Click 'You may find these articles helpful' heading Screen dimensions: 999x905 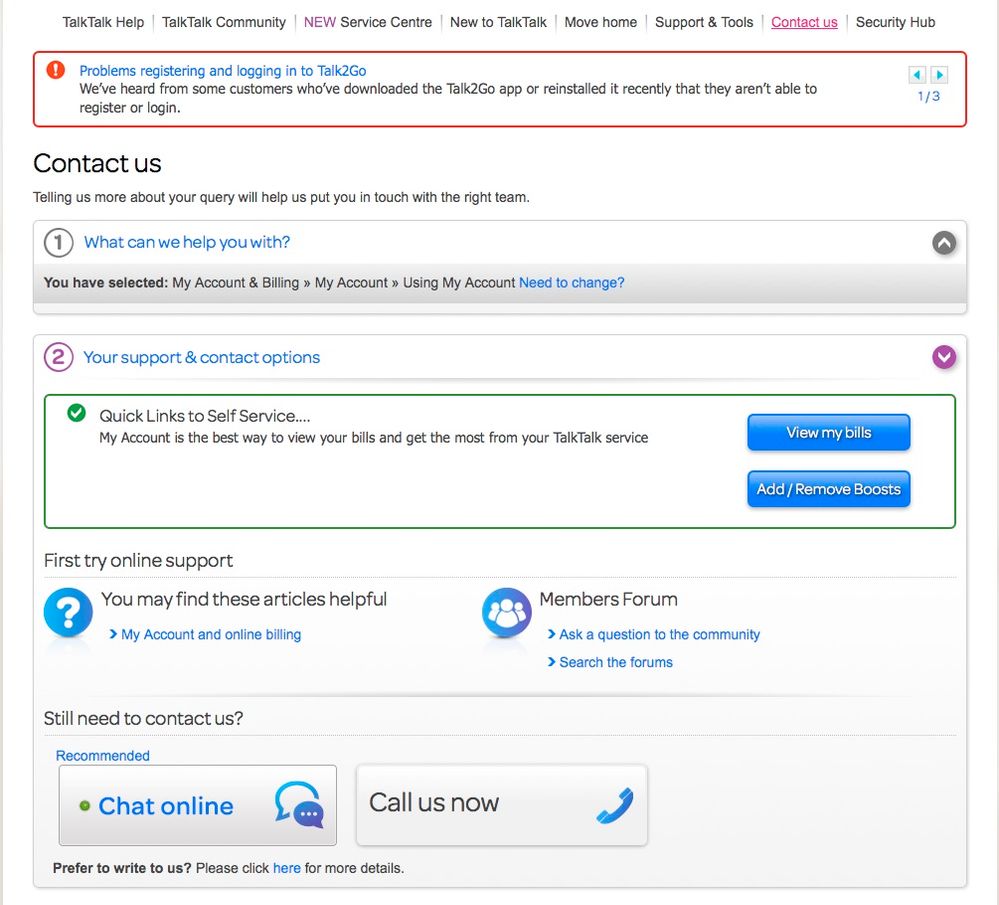244,599
